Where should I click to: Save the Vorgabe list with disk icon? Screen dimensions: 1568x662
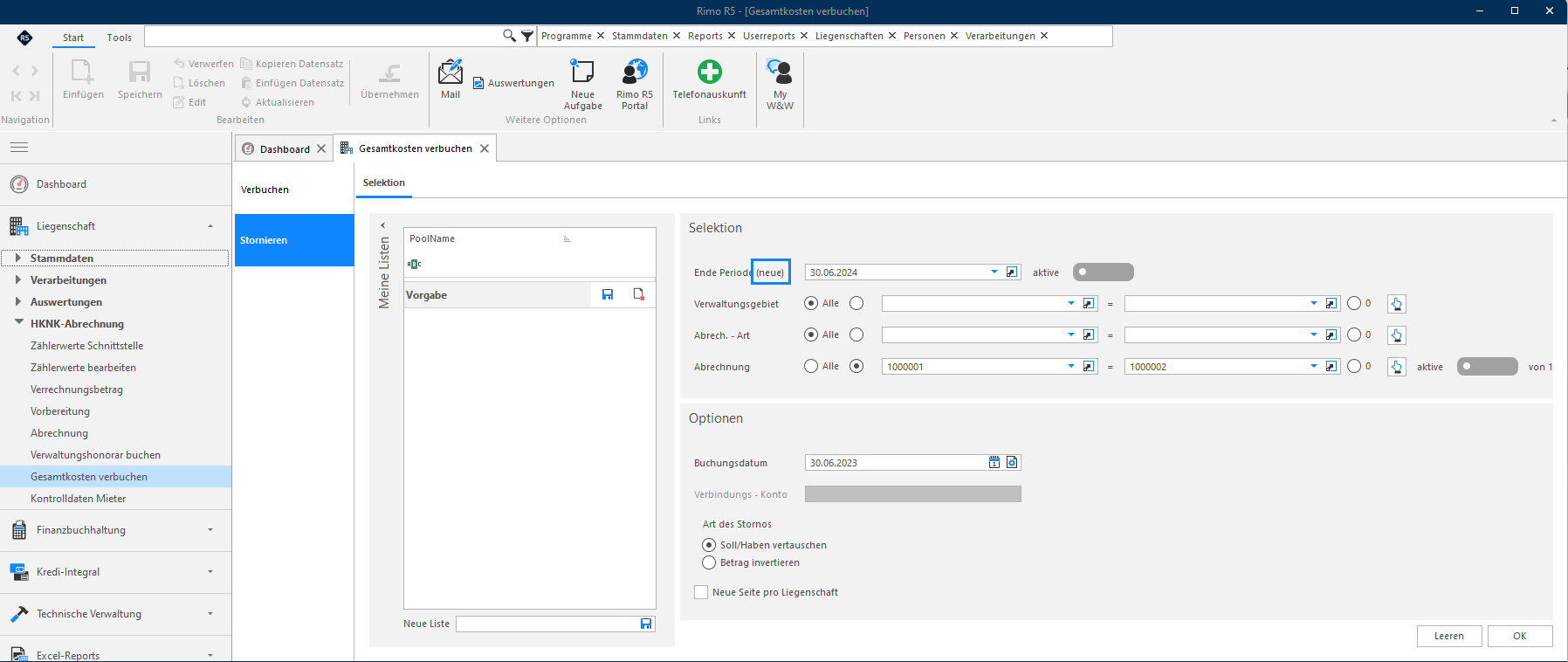[608, 295]
